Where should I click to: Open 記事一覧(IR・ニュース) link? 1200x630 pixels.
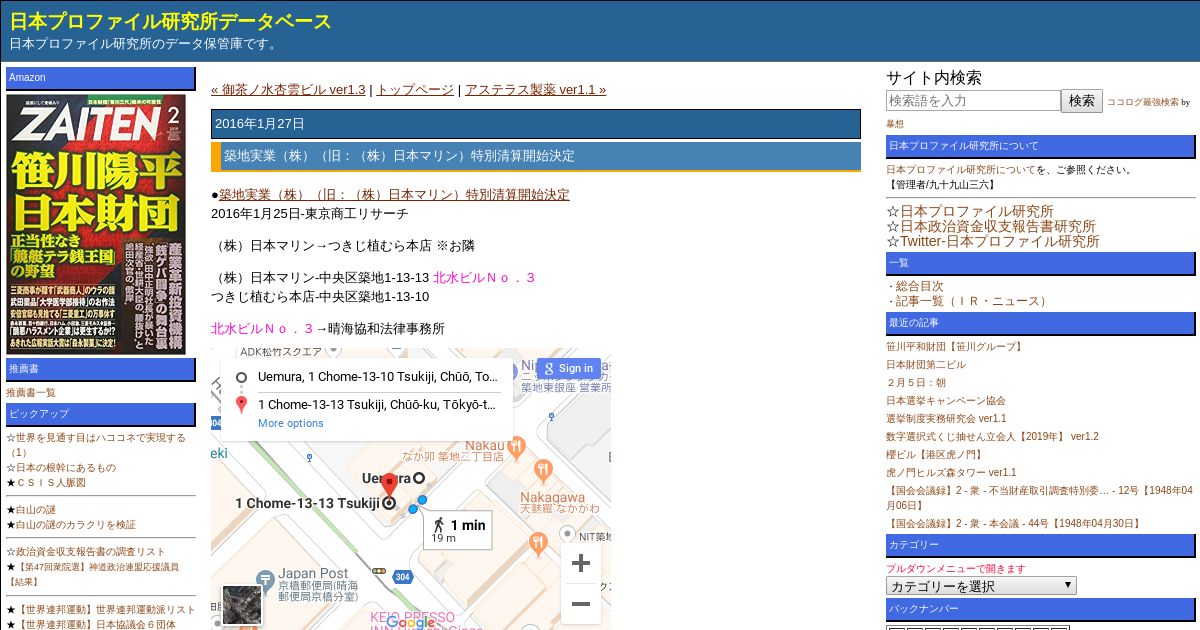(973, 301)
